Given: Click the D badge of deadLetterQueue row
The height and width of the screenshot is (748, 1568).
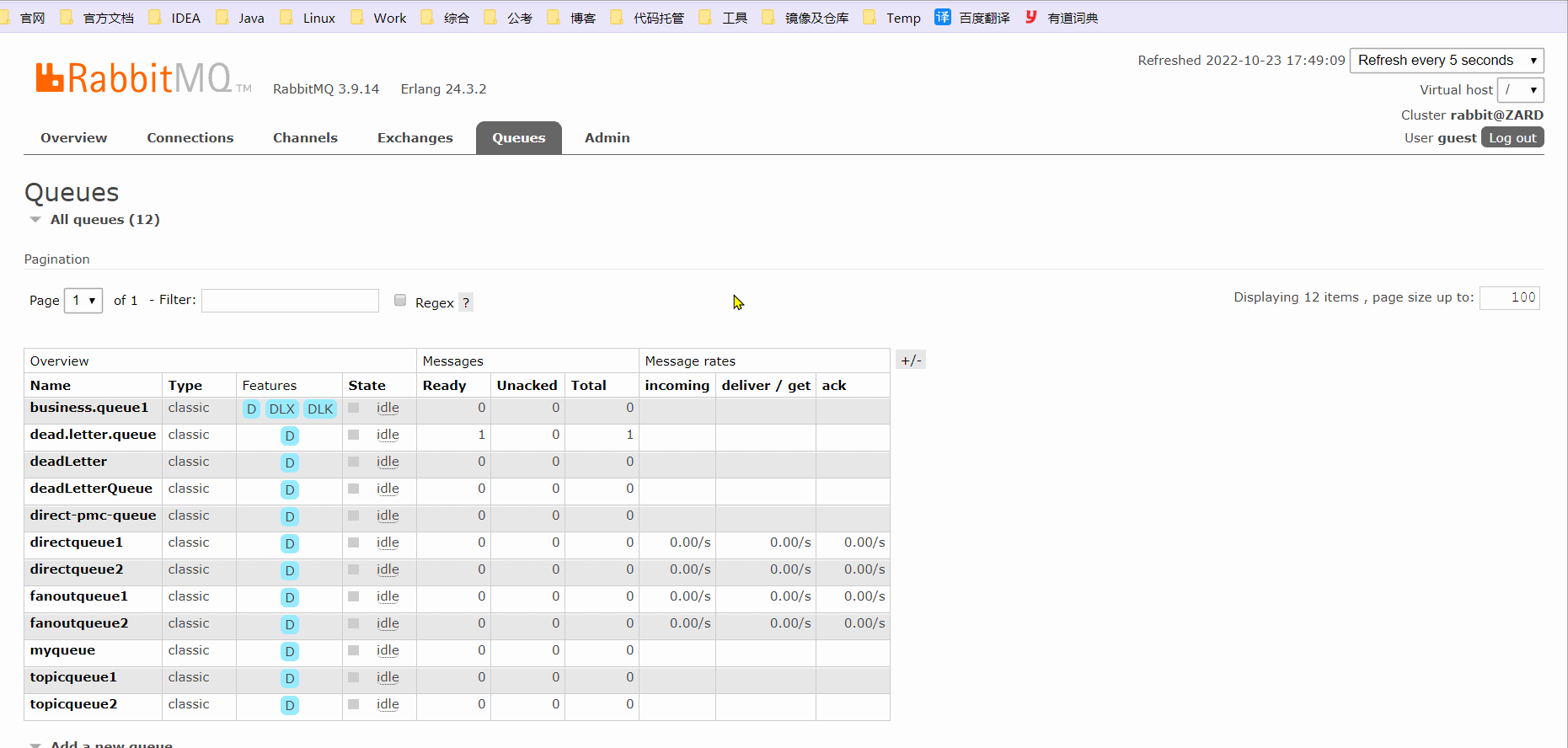Looking at the screenshot, I should click(290, 490).
